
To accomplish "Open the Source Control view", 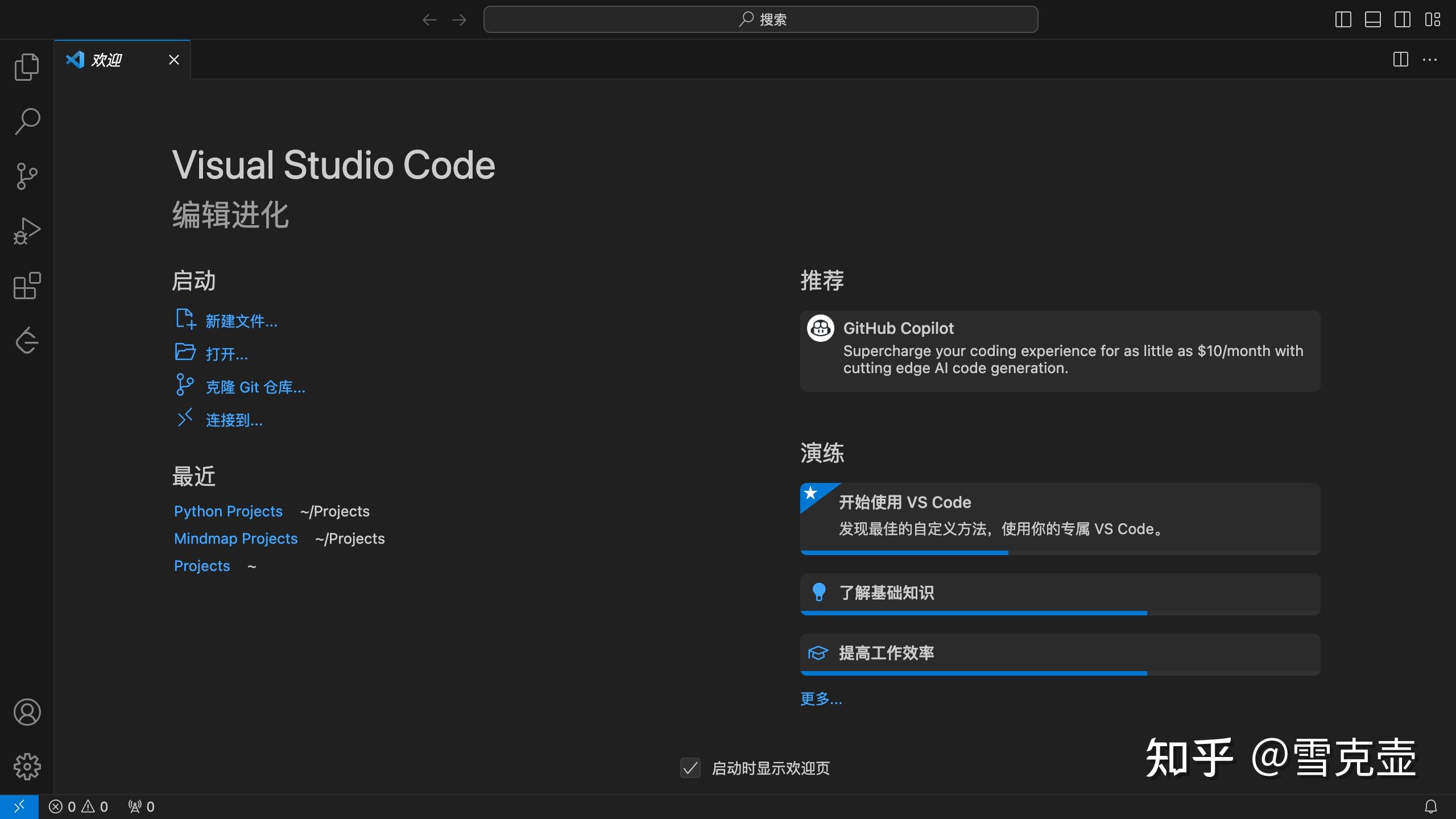I will click(27, 176).
